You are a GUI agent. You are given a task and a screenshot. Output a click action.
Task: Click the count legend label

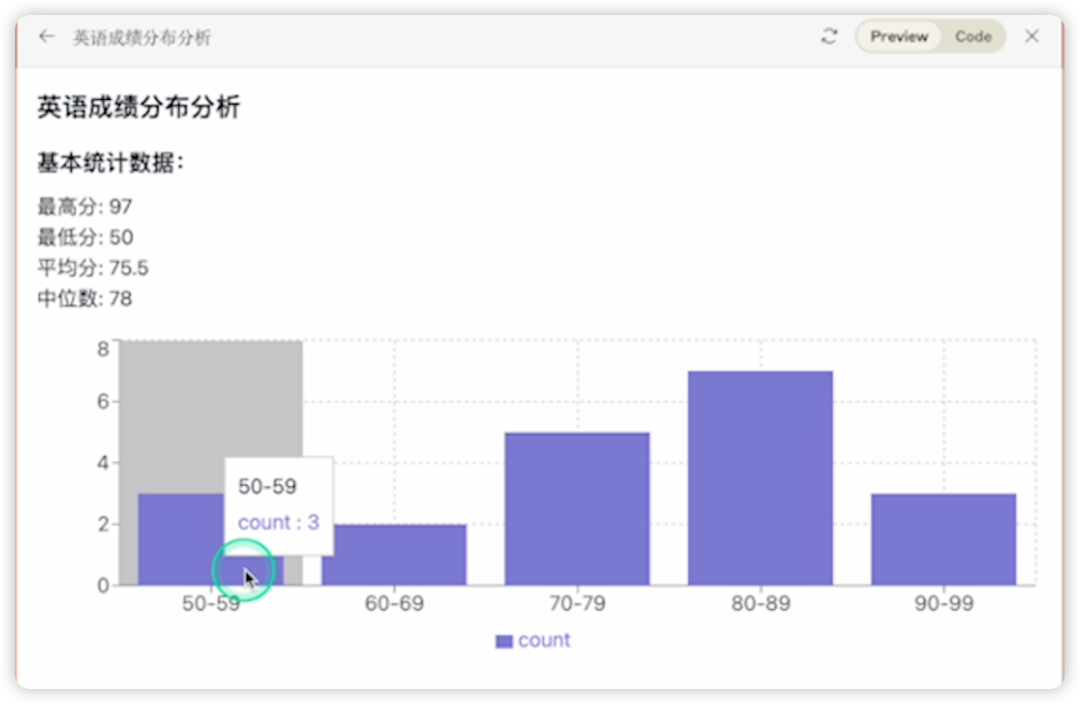[544, 640]
